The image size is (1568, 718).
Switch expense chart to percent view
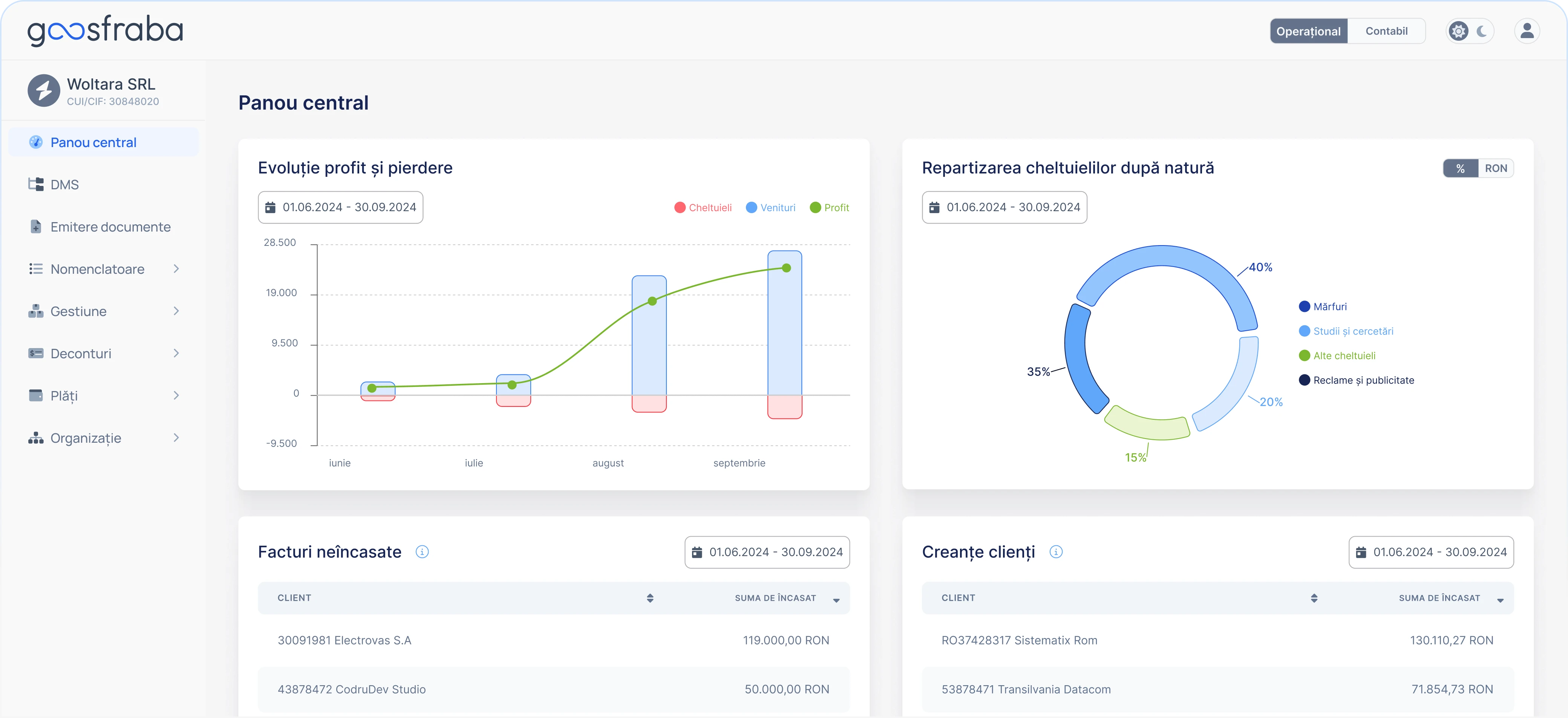point(1460,169)
